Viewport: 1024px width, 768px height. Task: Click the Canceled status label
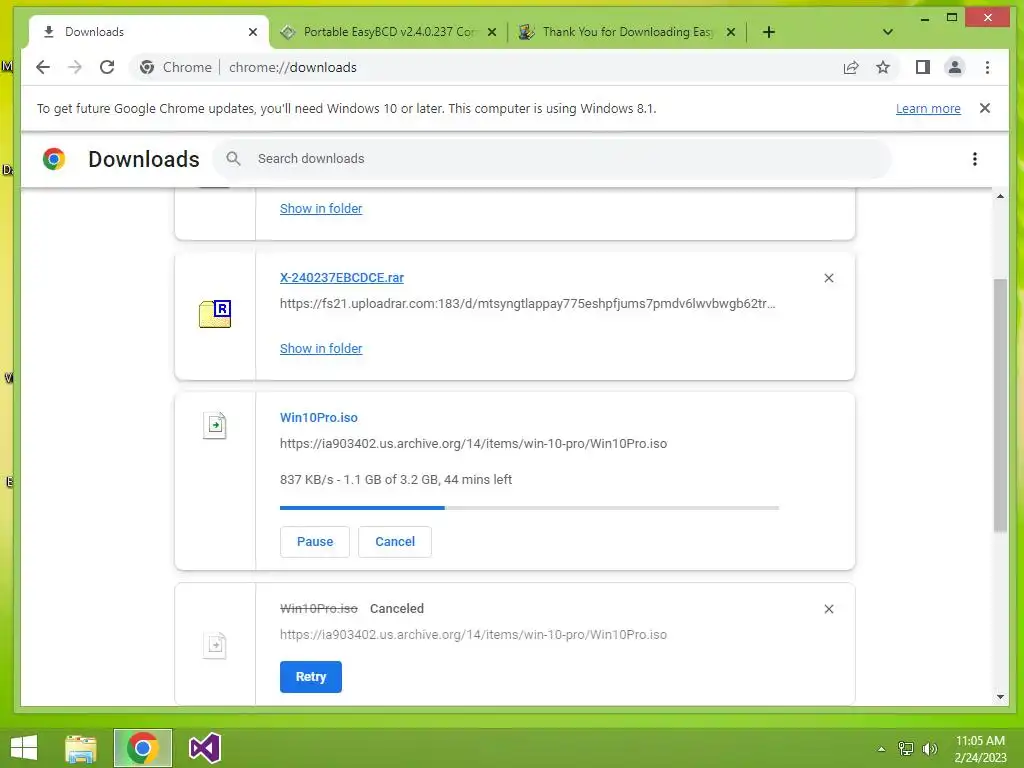click(396, 609)
